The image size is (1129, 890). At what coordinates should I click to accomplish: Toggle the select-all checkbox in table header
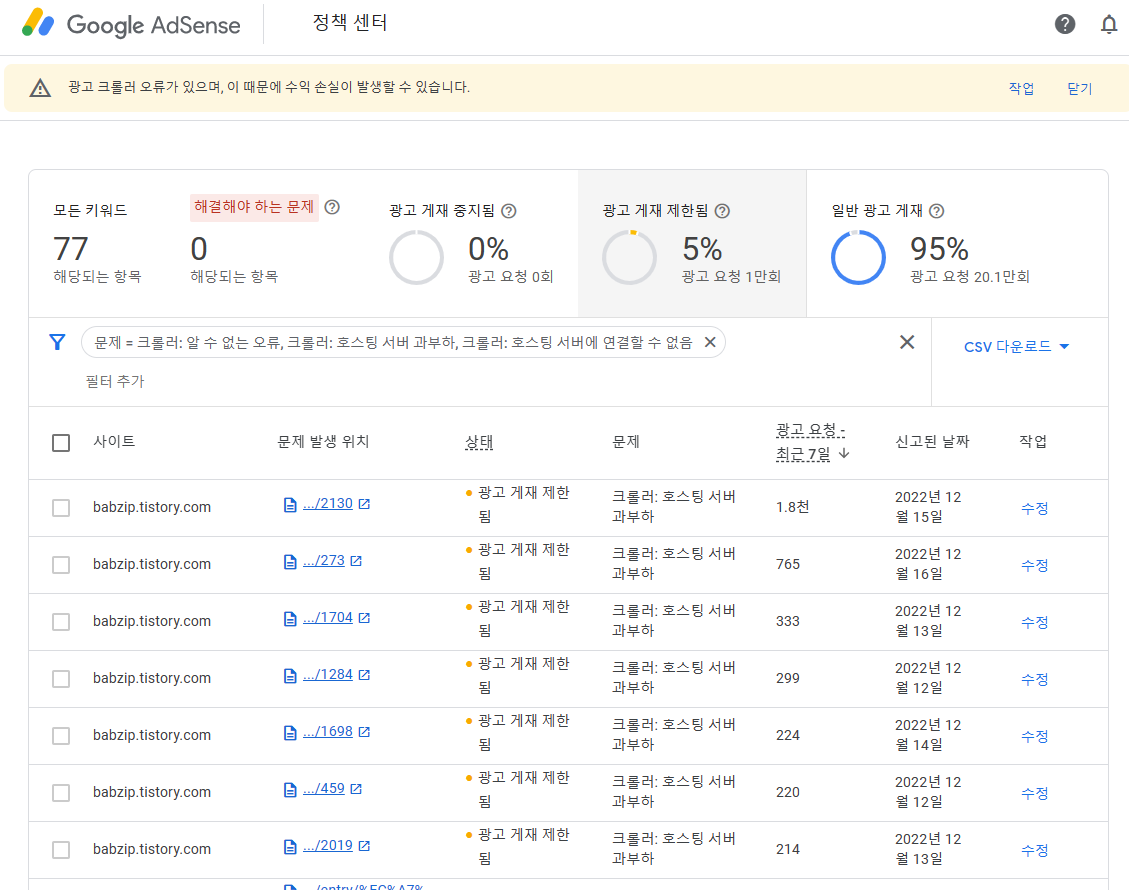[61, 443]
